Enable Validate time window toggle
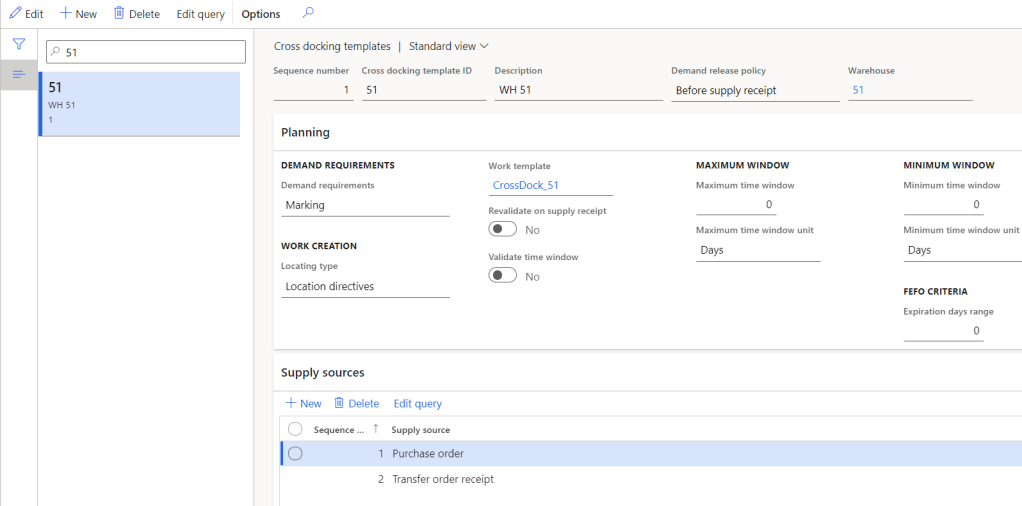Viewport: 1022px width, 506px height. (502, 276)
